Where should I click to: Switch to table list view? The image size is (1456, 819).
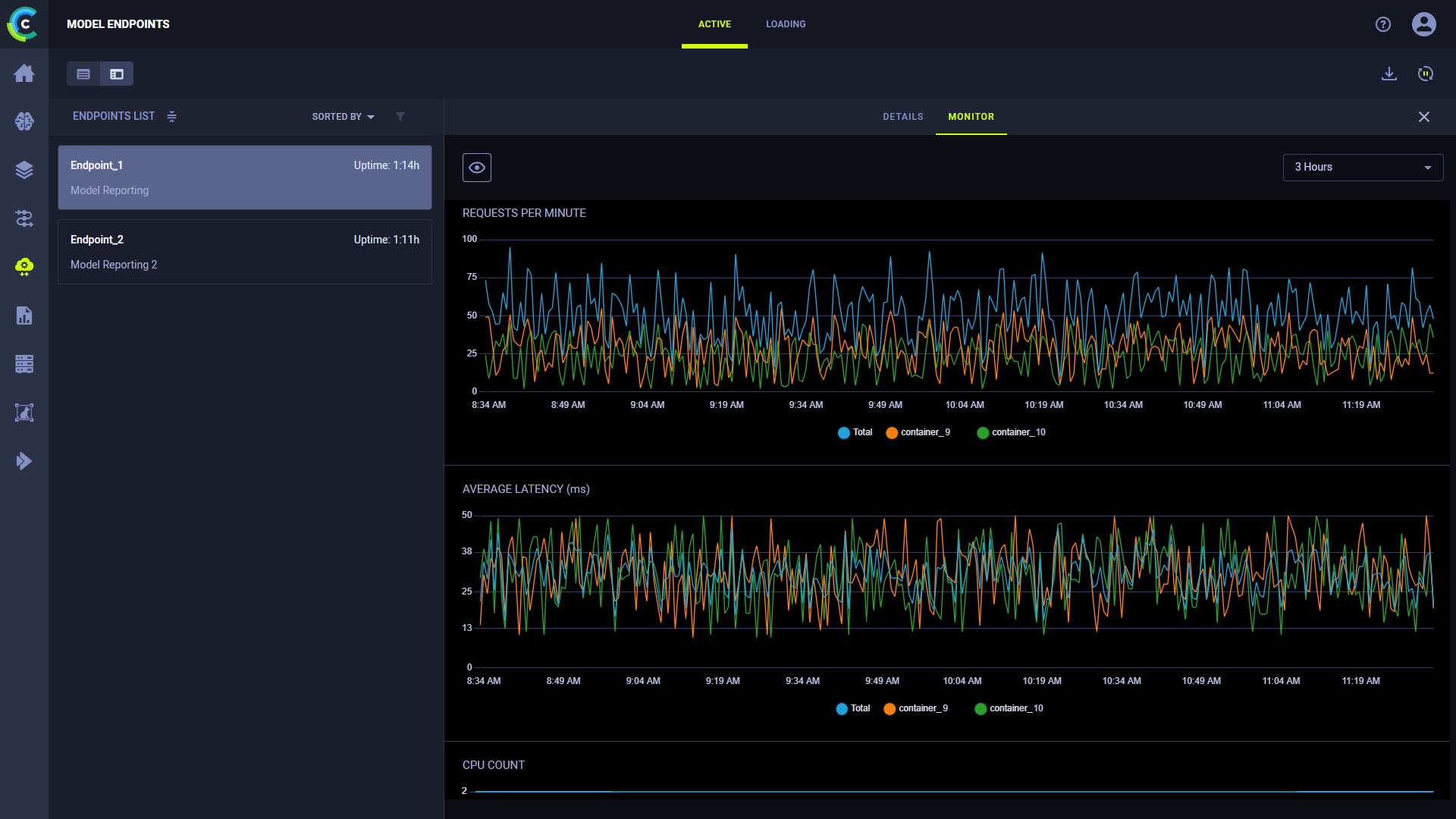[83, 74]
